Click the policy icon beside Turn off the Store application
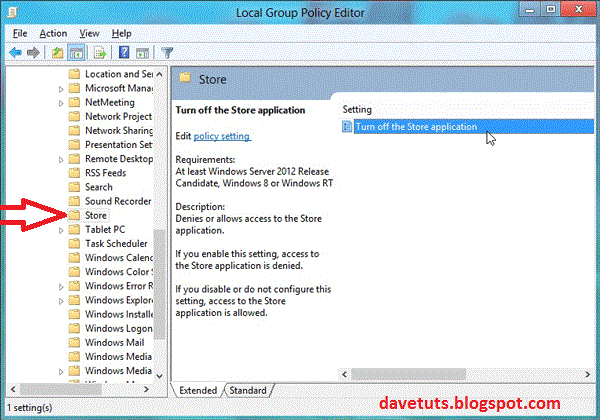The width and height of the screenshot is (600, 420). pyautogui.click(x=347, y=127)
